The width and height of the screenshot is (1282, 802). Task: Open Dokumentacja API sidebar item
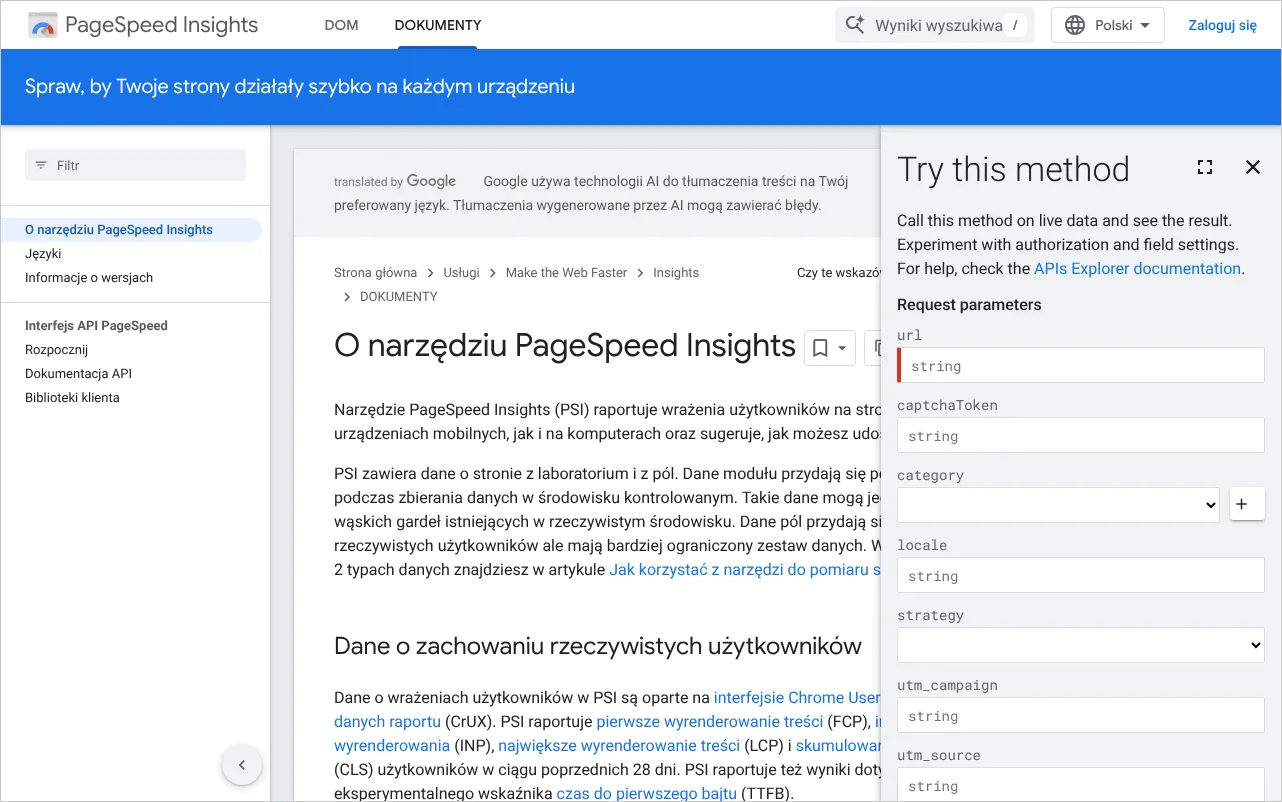click(x=78, y=374)
